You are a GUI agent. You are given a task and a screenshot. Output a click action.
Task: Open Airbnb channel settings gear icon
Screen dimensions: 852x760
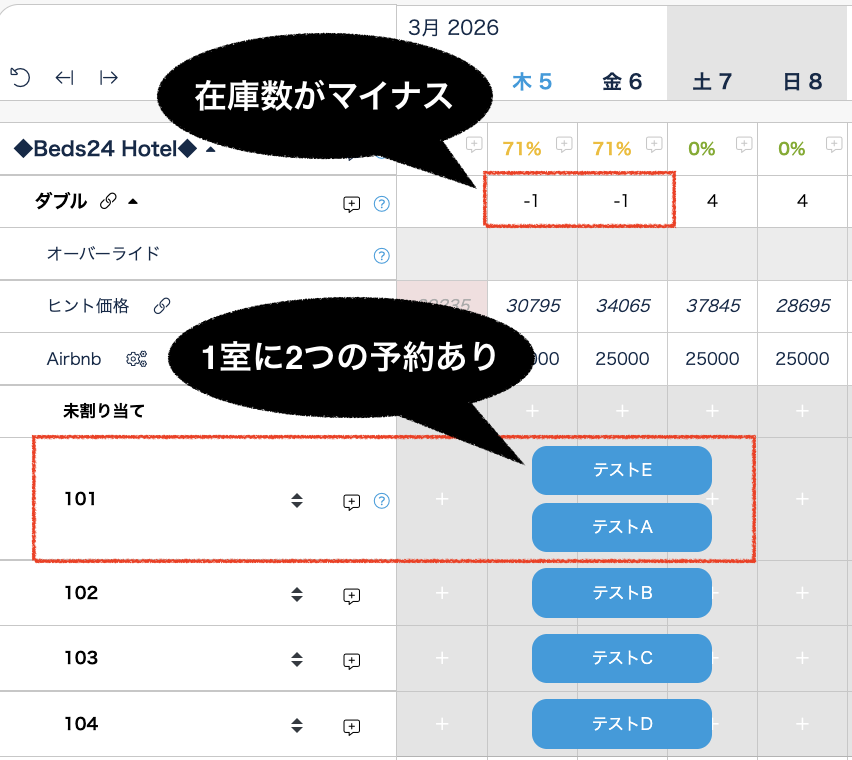(137, 359)
